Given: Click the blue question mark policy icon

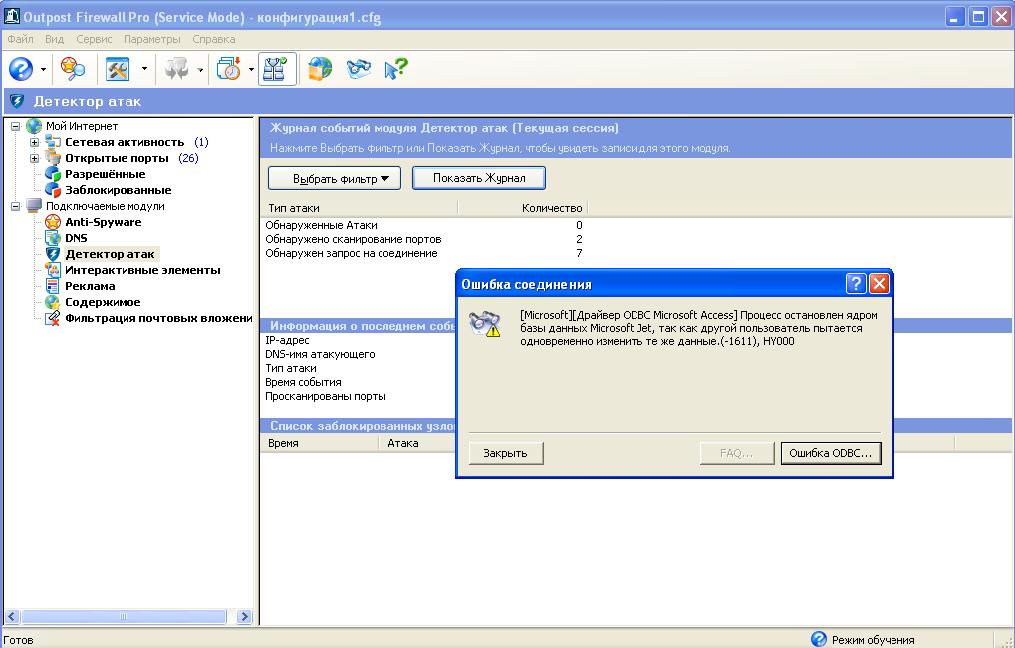Looking at the screenshot, I should pos(21,69).
